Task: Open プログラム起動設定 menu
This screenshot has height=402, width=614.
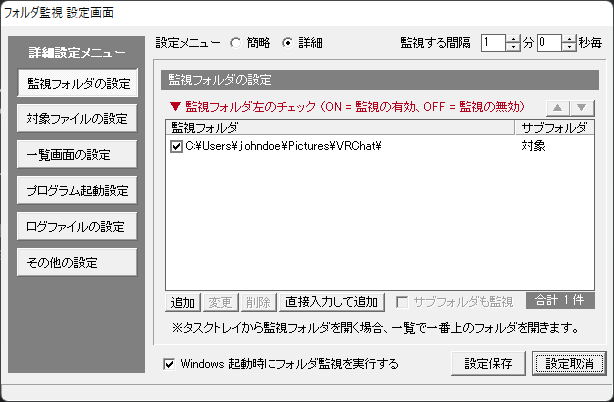Action: point(77,190)
